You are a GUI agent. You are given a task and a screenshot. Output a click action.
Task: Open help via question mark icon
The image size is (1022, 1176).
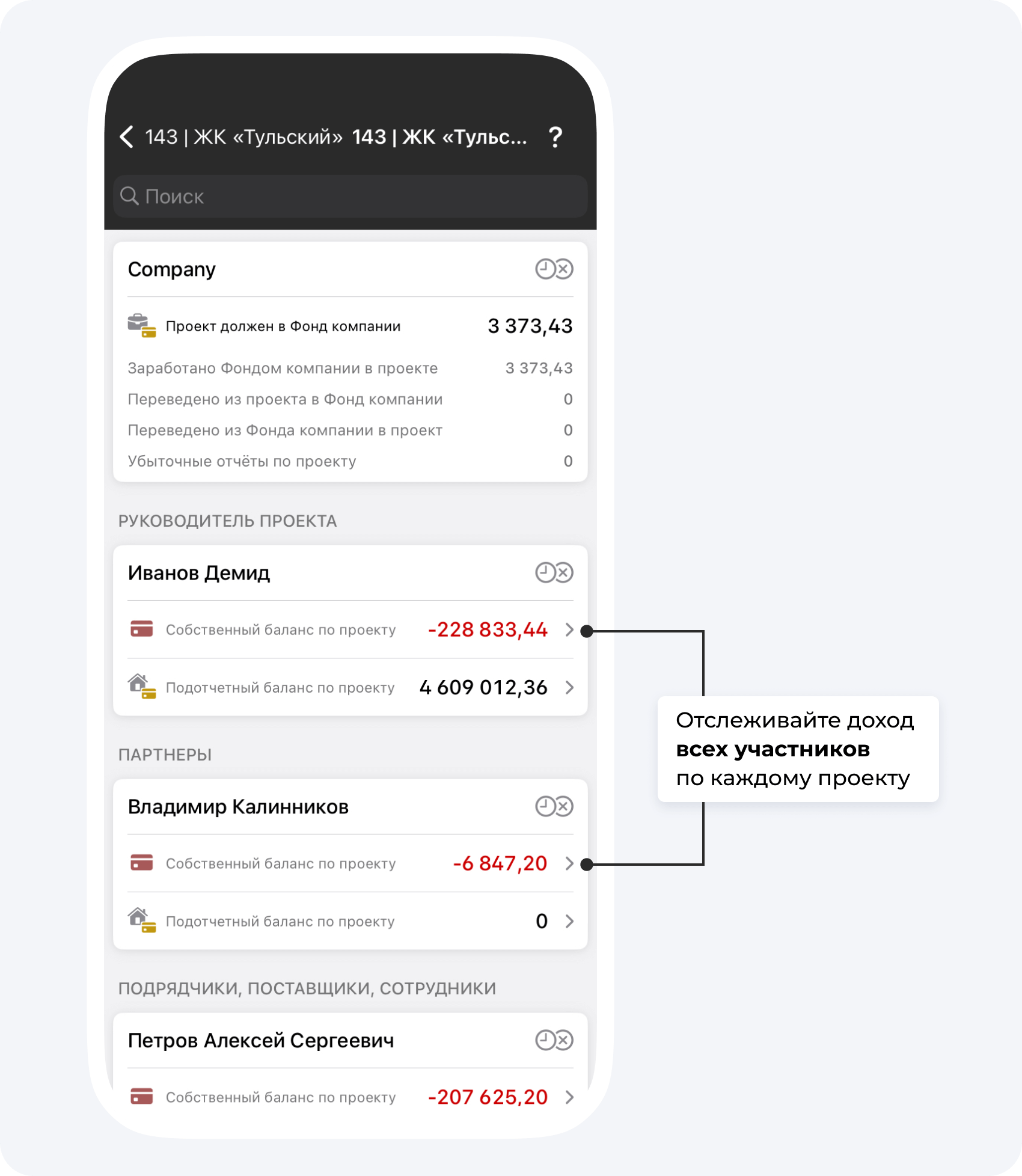click(555, 138)
